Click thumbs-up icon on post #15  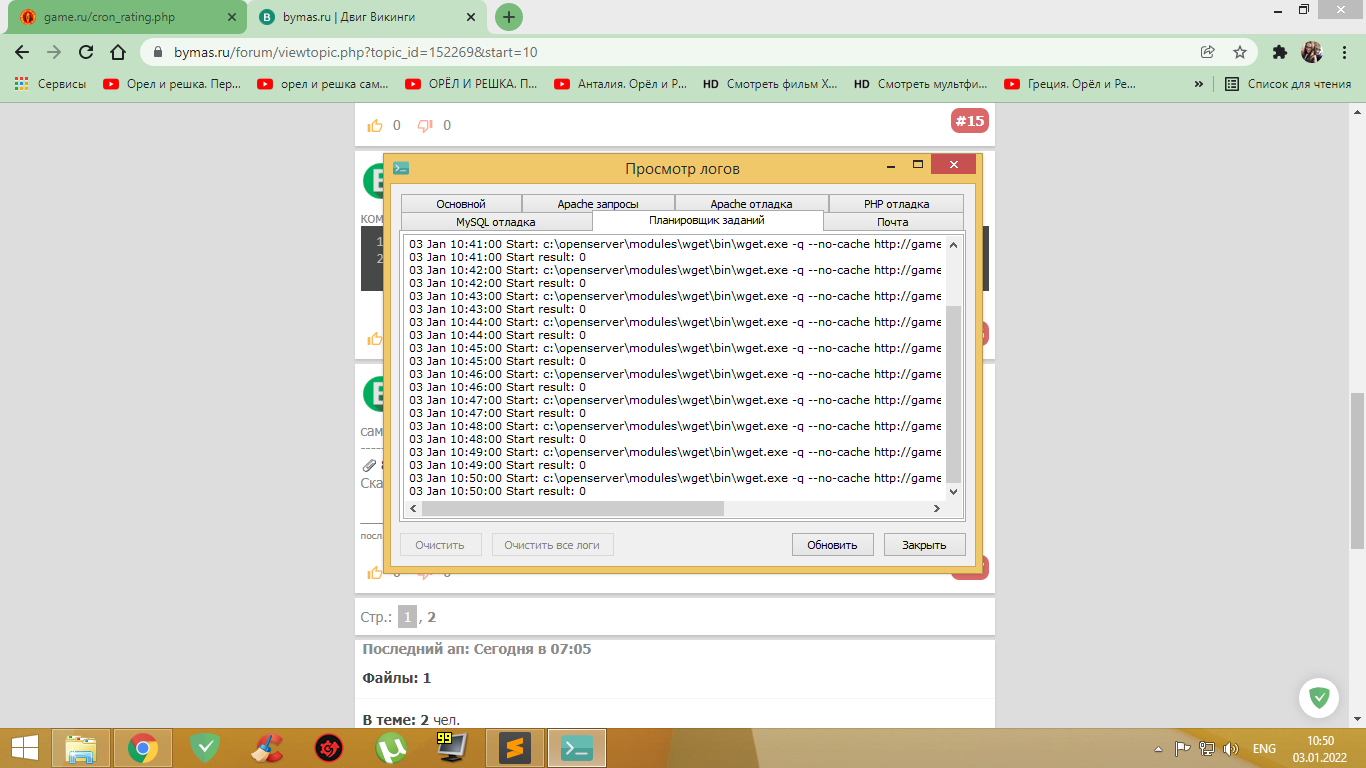point(375,125)
